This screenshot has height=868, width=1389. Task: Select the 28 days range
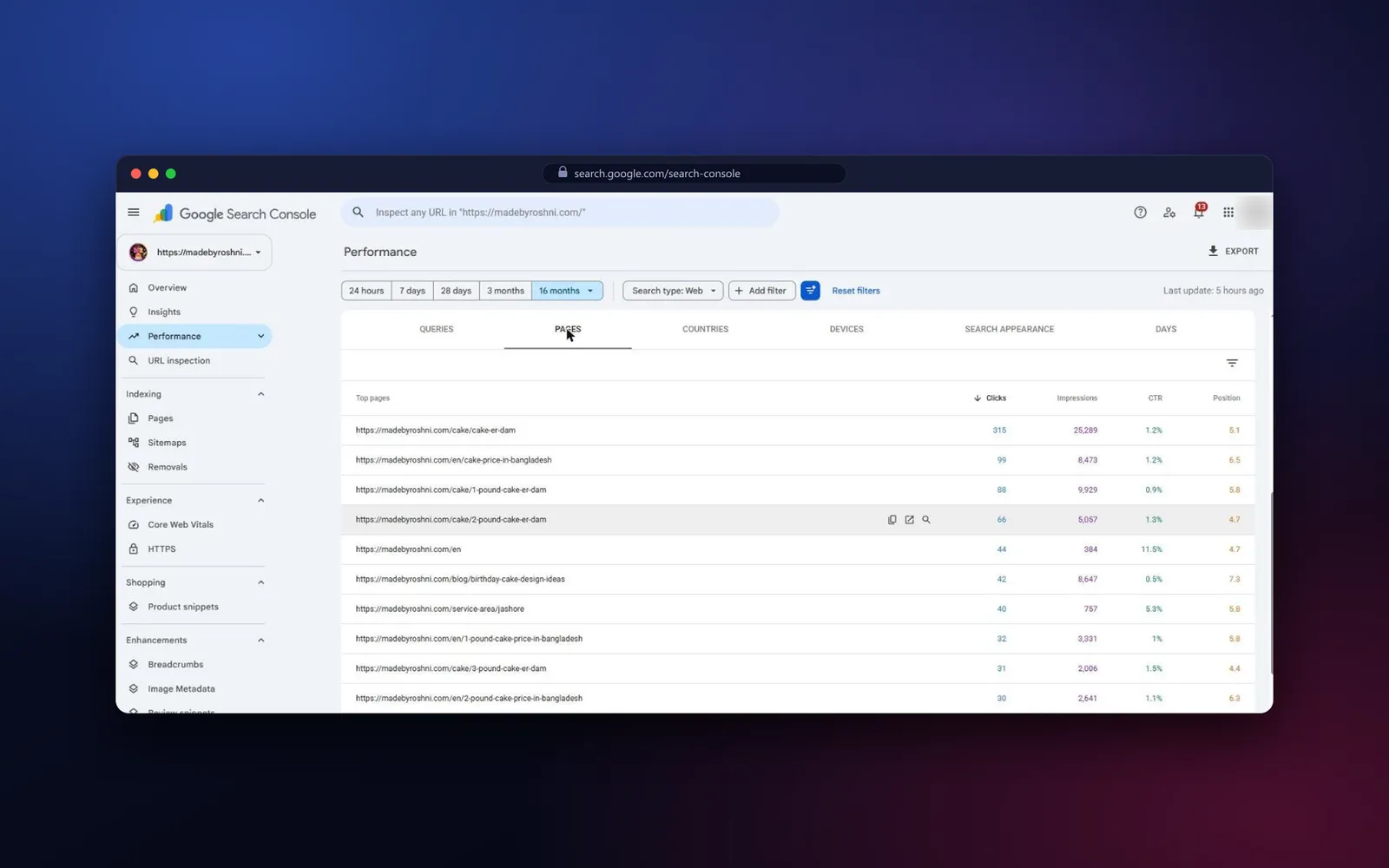[x=456, y=291]
